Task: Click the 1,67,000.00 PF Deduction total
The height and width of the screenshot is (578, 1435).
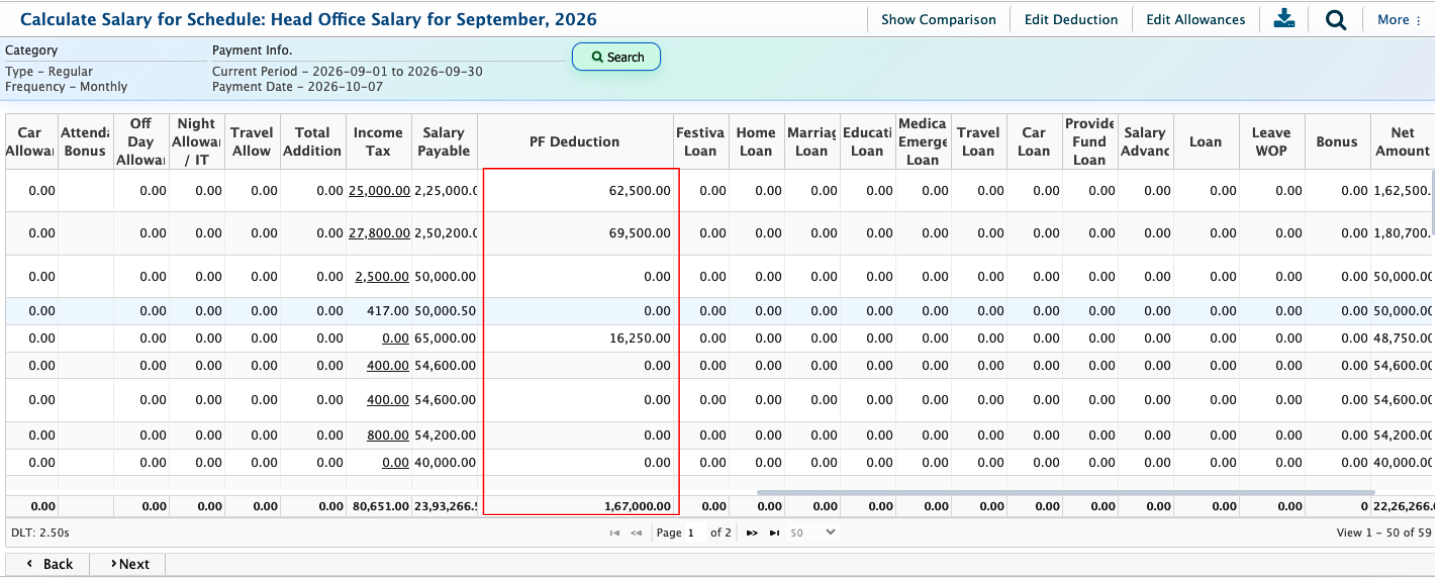Action: click(x=575, y=506)
